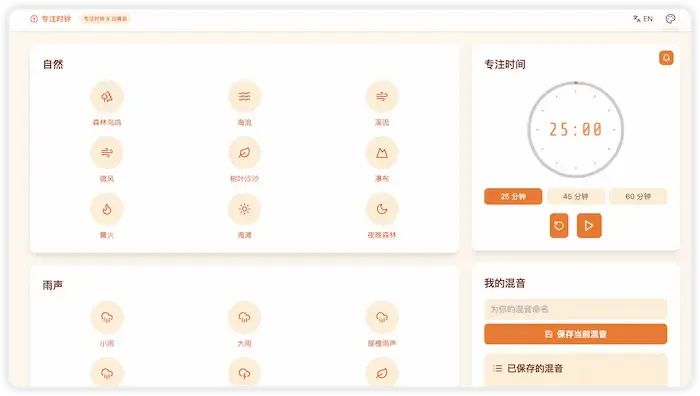Screen dimensions: 700x396
Task: Toggle the 夜晚森林 moon icon
Action: [382, 209]
